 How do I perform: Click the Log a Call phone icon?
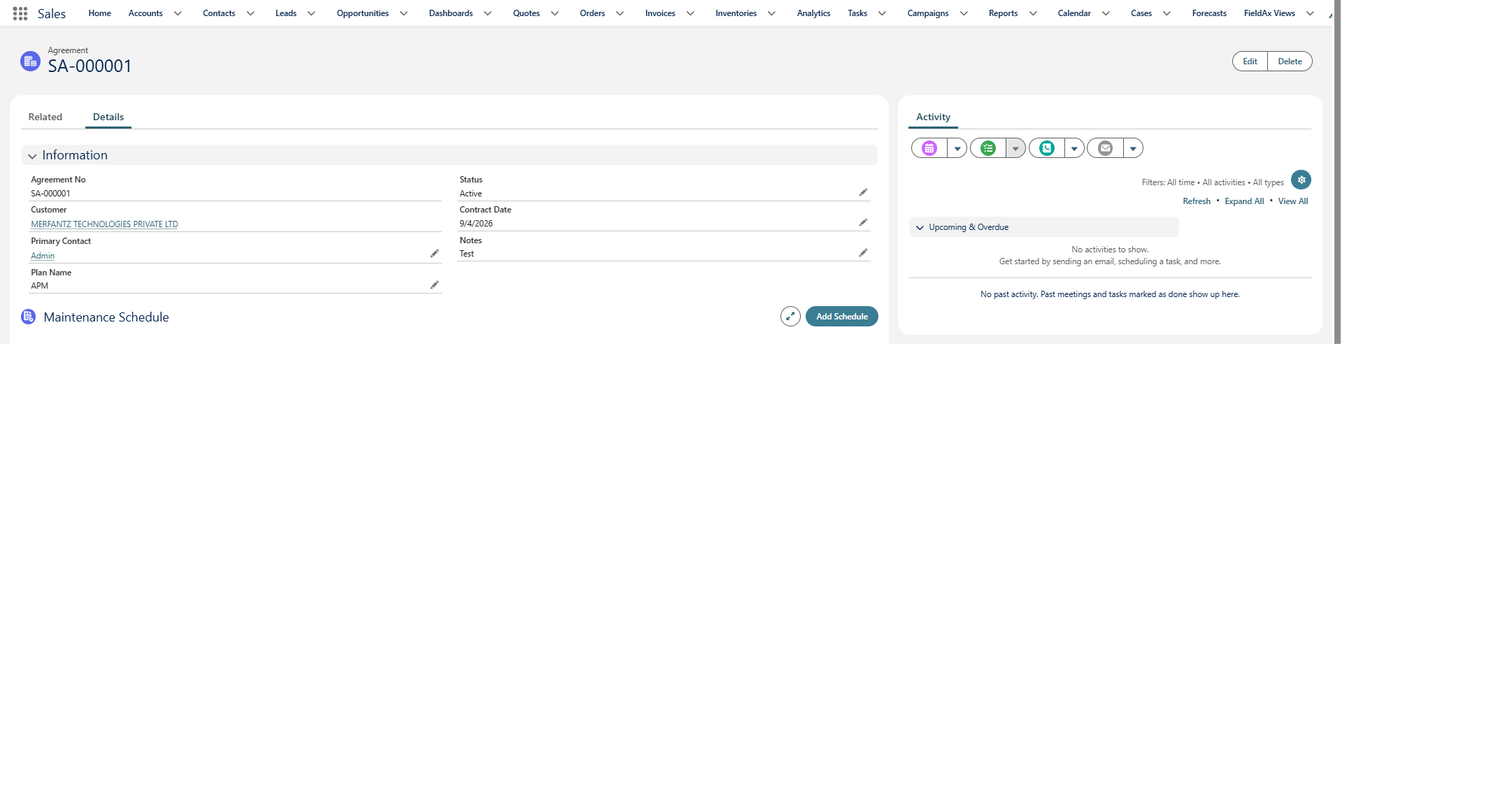tap(1046, 148)
